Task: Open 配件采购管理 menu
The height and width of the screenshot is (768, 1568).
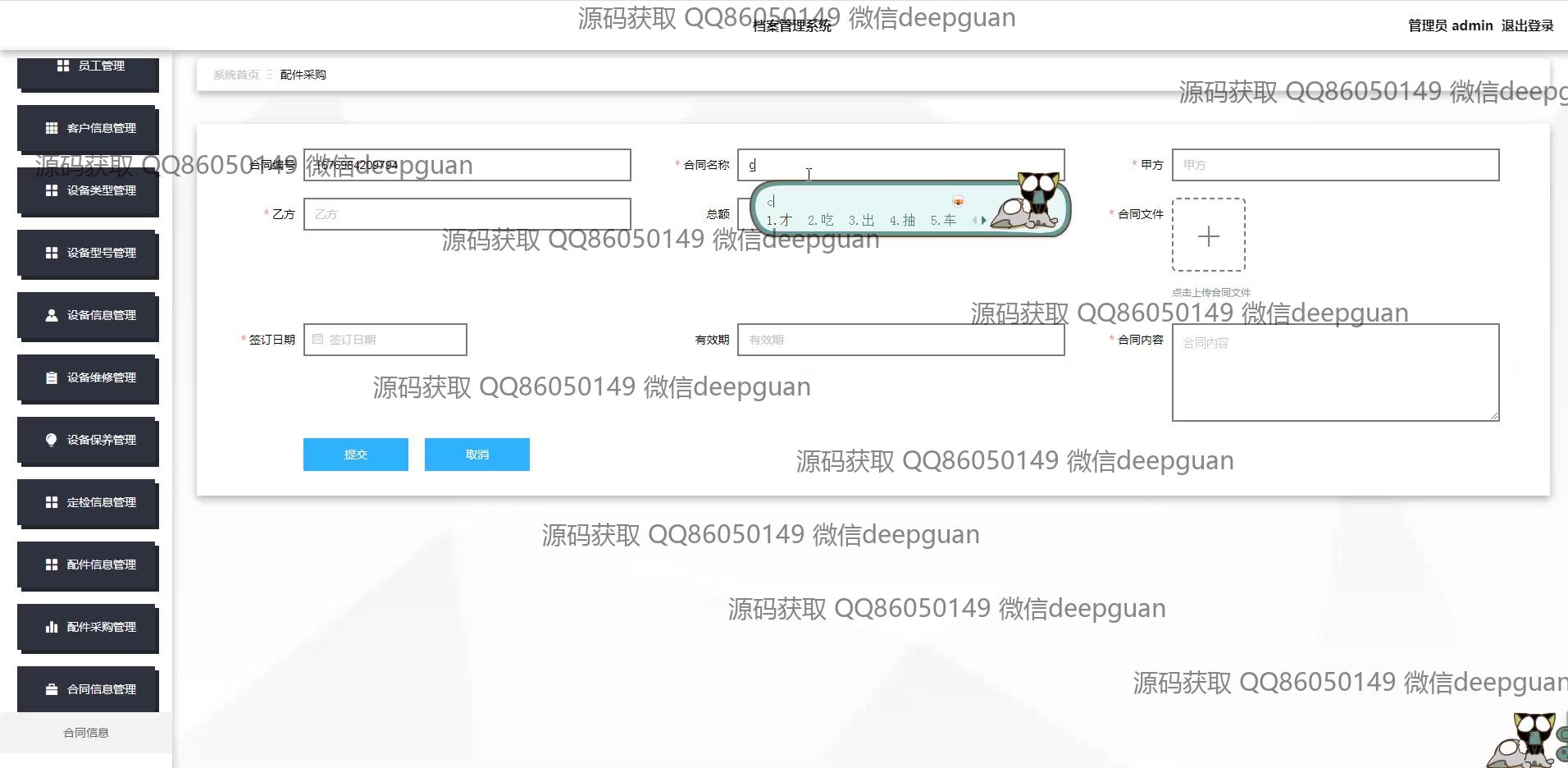Action: coord(88,628)
